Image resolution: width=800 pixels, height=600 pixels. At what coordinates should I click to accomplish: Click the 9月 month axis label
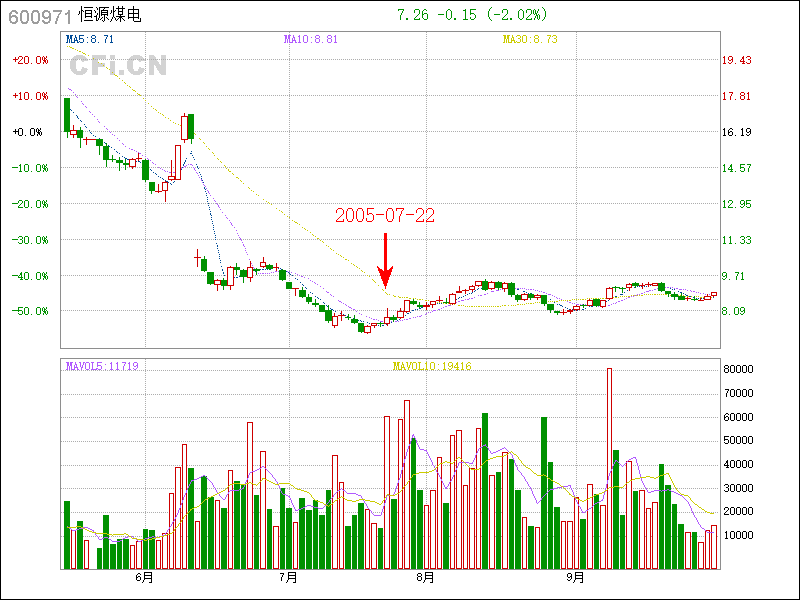(x=575, y=577)
